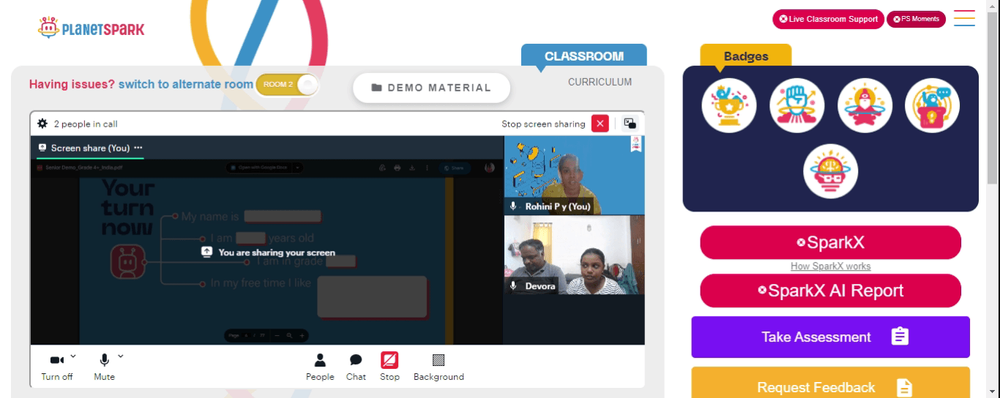The height and width of the screenshot is (398, 1000).
Task: Click the meditating guru badge icon
Action: pyautogui.click(x=865, y=105)
